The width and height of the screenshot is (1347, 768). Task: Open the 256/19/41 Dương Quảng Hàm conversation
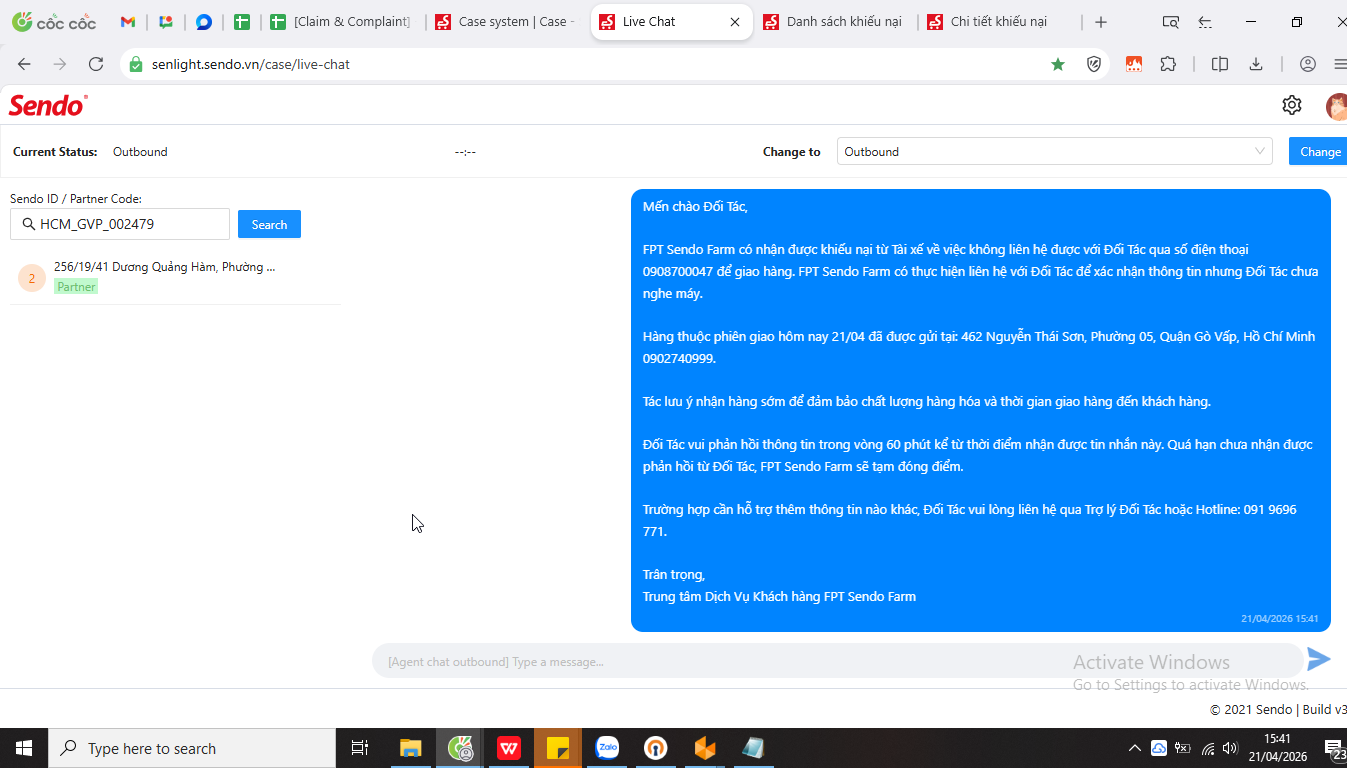click(x=175, y=277)
